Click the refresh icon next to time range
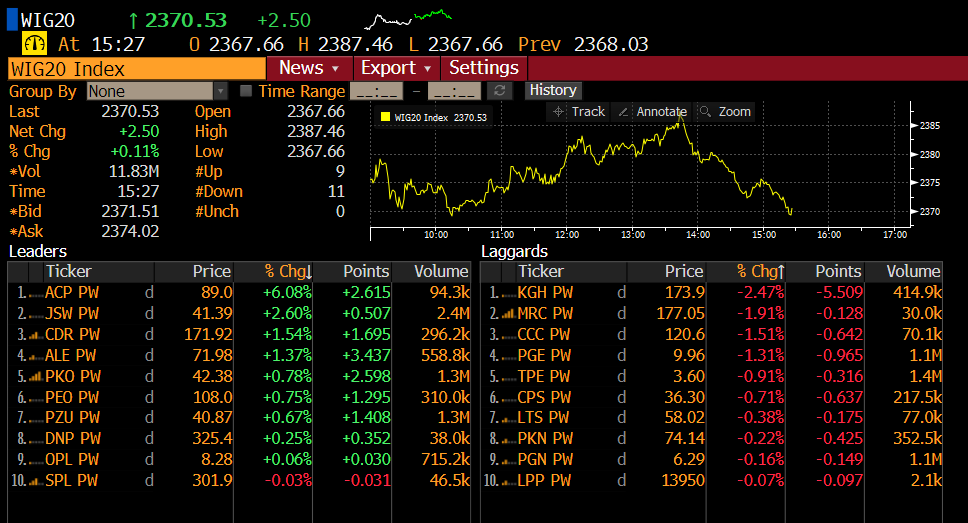This screenshot has height=523, width=968. click(x=501, y=91)
